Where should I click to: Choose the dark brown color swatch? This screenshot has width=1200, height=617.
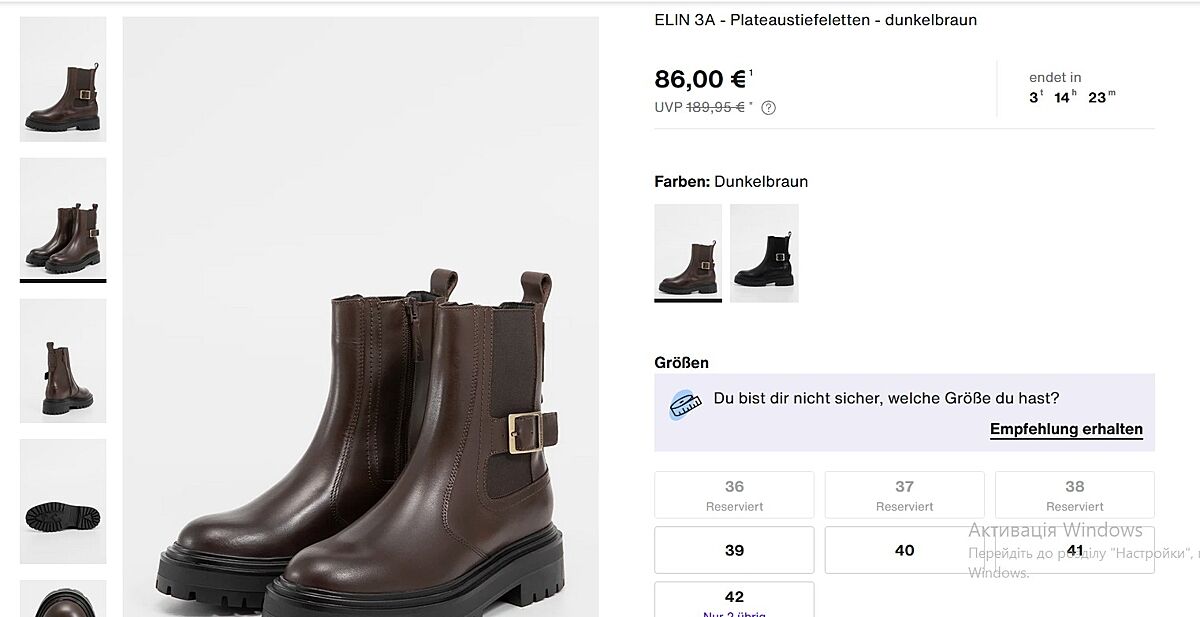tap(688, 252)
